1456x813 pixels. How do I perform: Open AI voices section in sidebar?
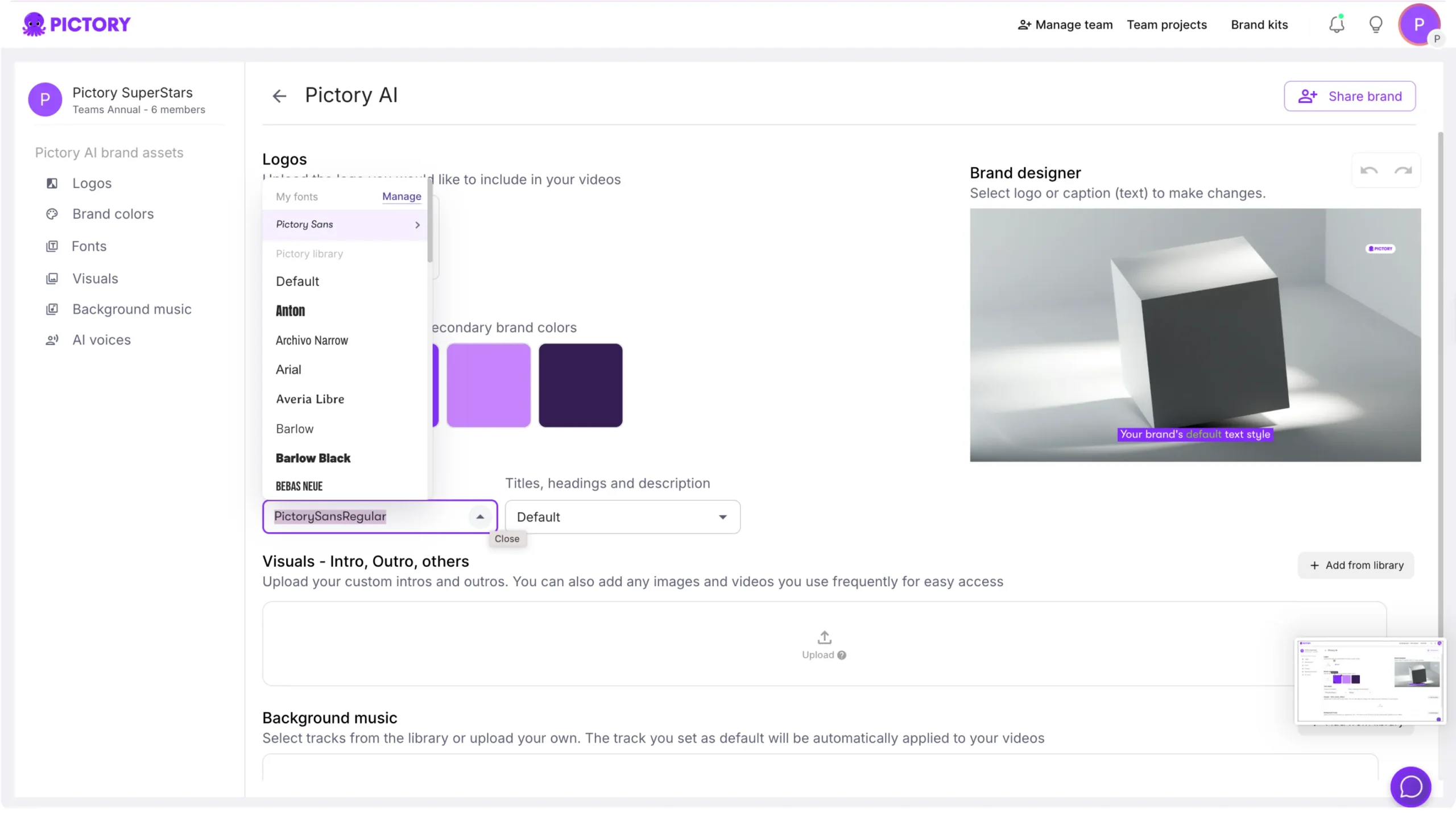pos(101,340)
